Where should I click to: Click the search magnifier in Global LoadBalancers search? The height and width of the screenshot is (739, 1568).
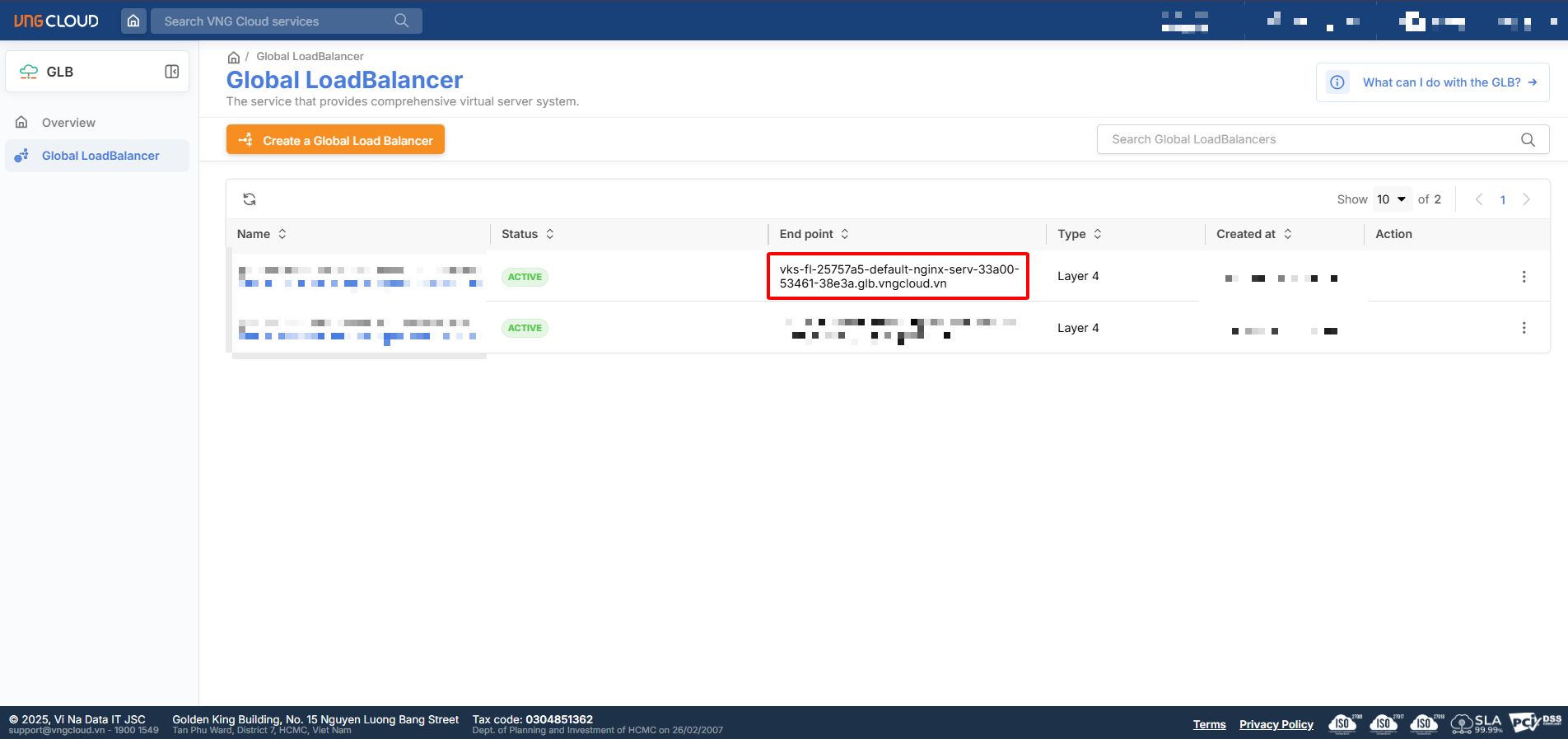1528,140
